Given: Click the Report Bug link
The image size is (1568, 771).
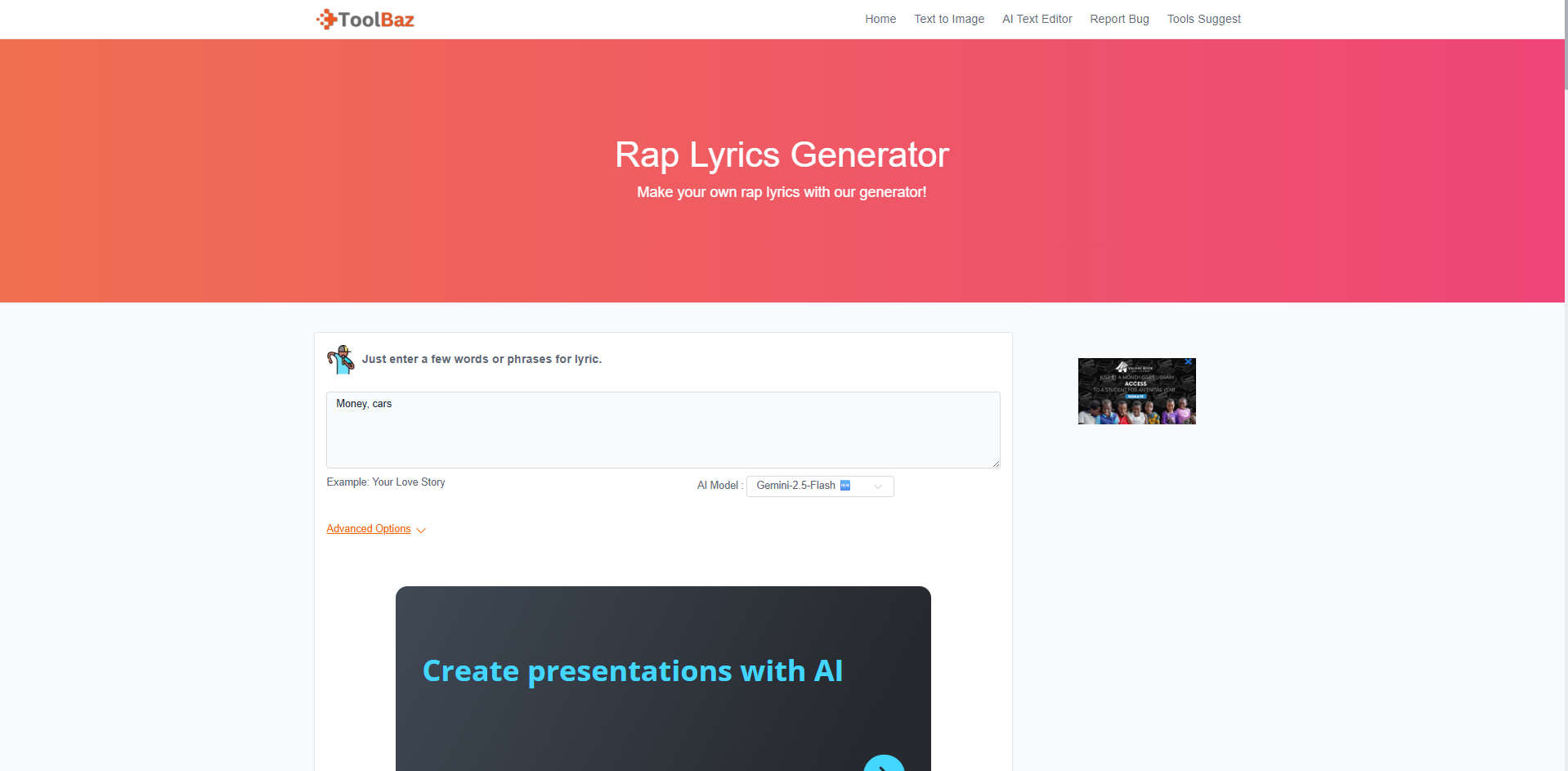Looking at the screenshot, I should [1119, 19].
